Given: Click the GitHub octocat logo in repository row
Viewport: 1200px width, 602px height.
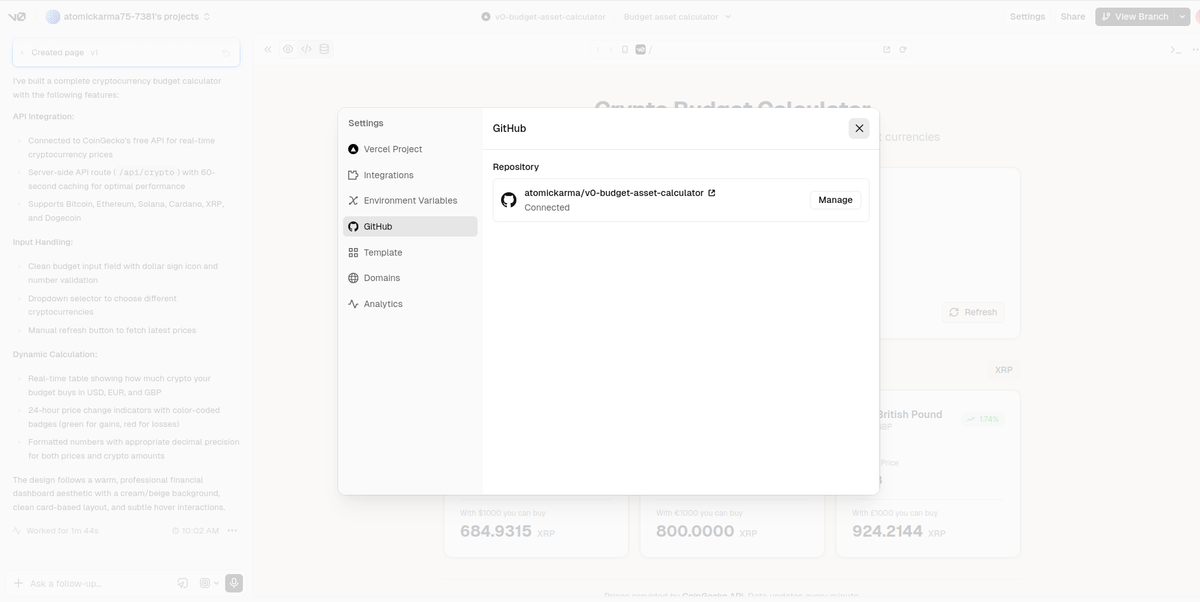Looking at the screenshot, I should click(508, 200).
